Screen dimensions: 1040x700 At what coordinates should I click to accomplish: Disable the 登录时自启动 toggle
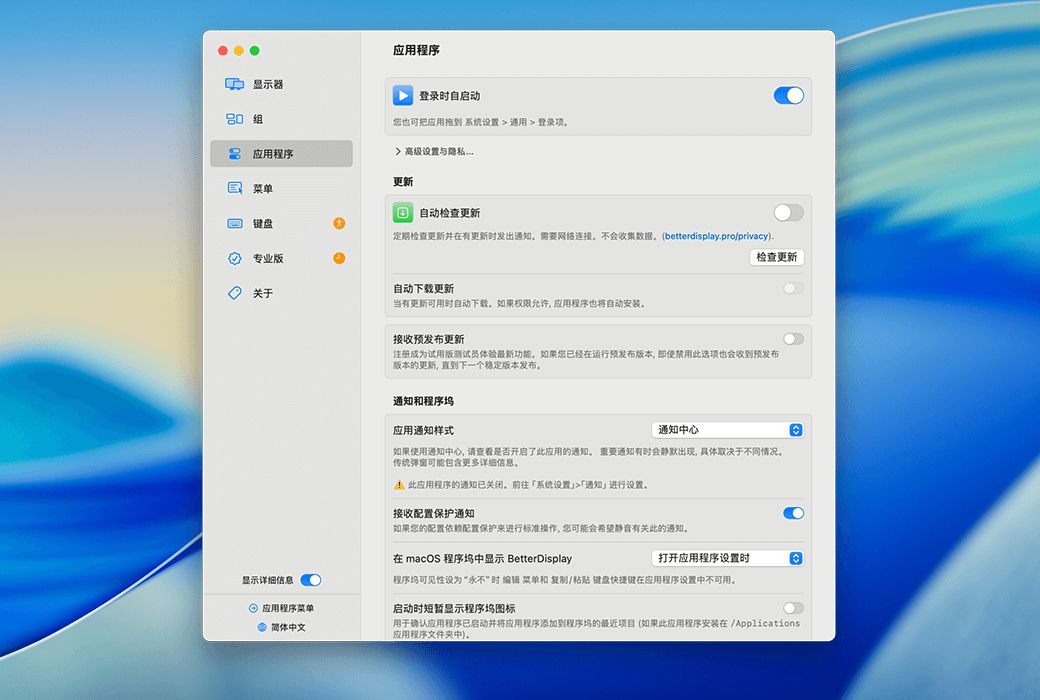[788, 96]
